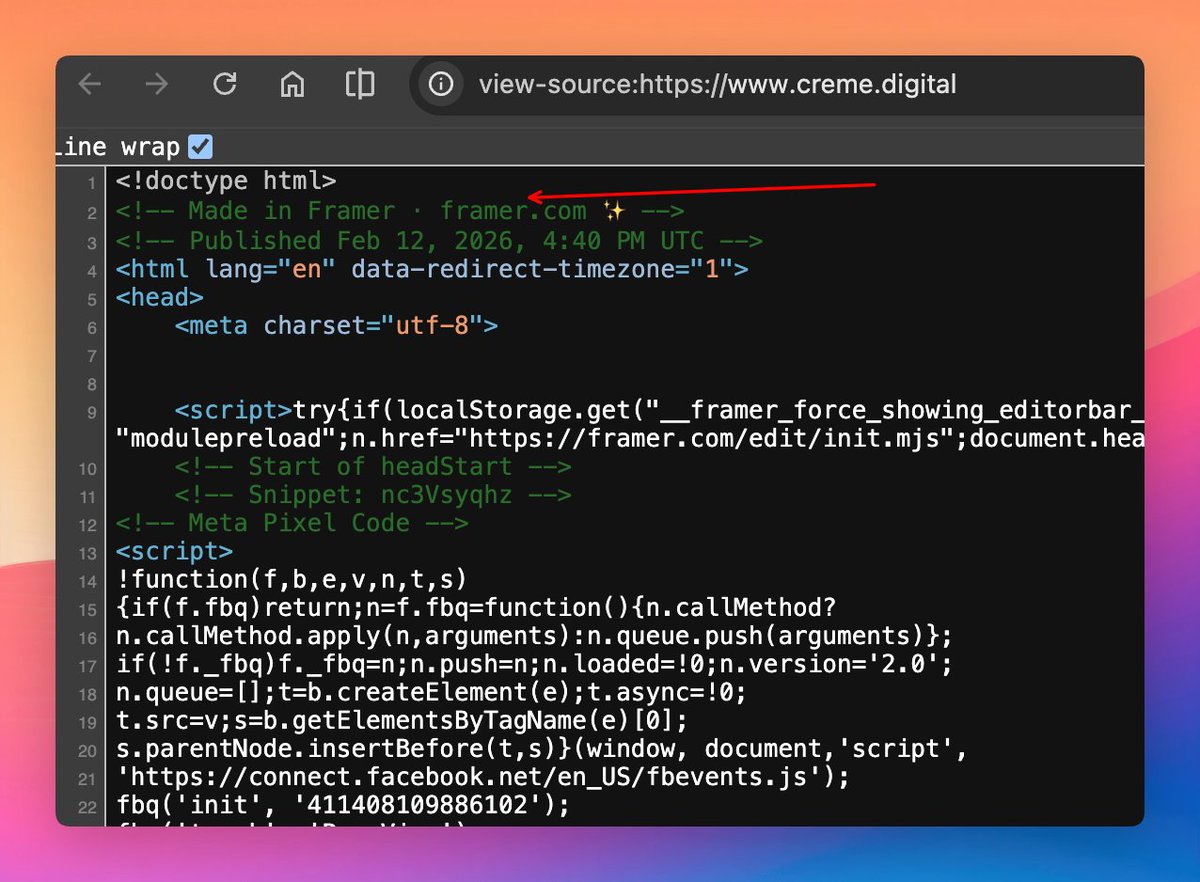
Task: Open the home page icon
Action: 292,85
